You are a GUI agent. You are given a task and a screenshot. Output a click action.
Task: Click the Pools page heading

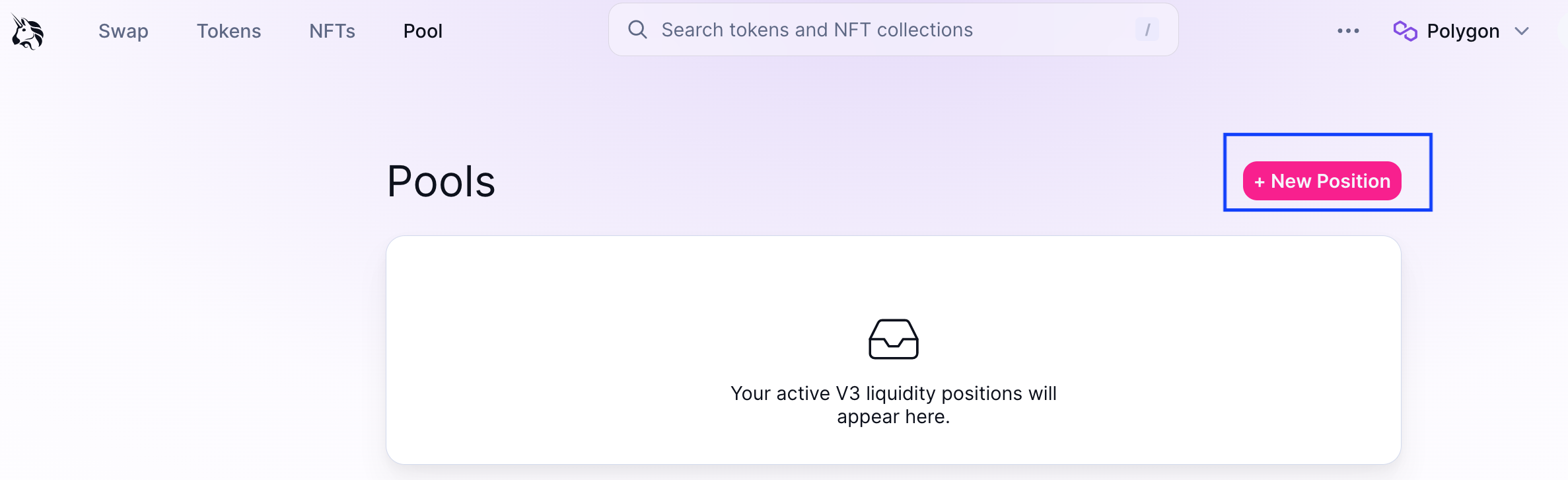click(441, 181)
